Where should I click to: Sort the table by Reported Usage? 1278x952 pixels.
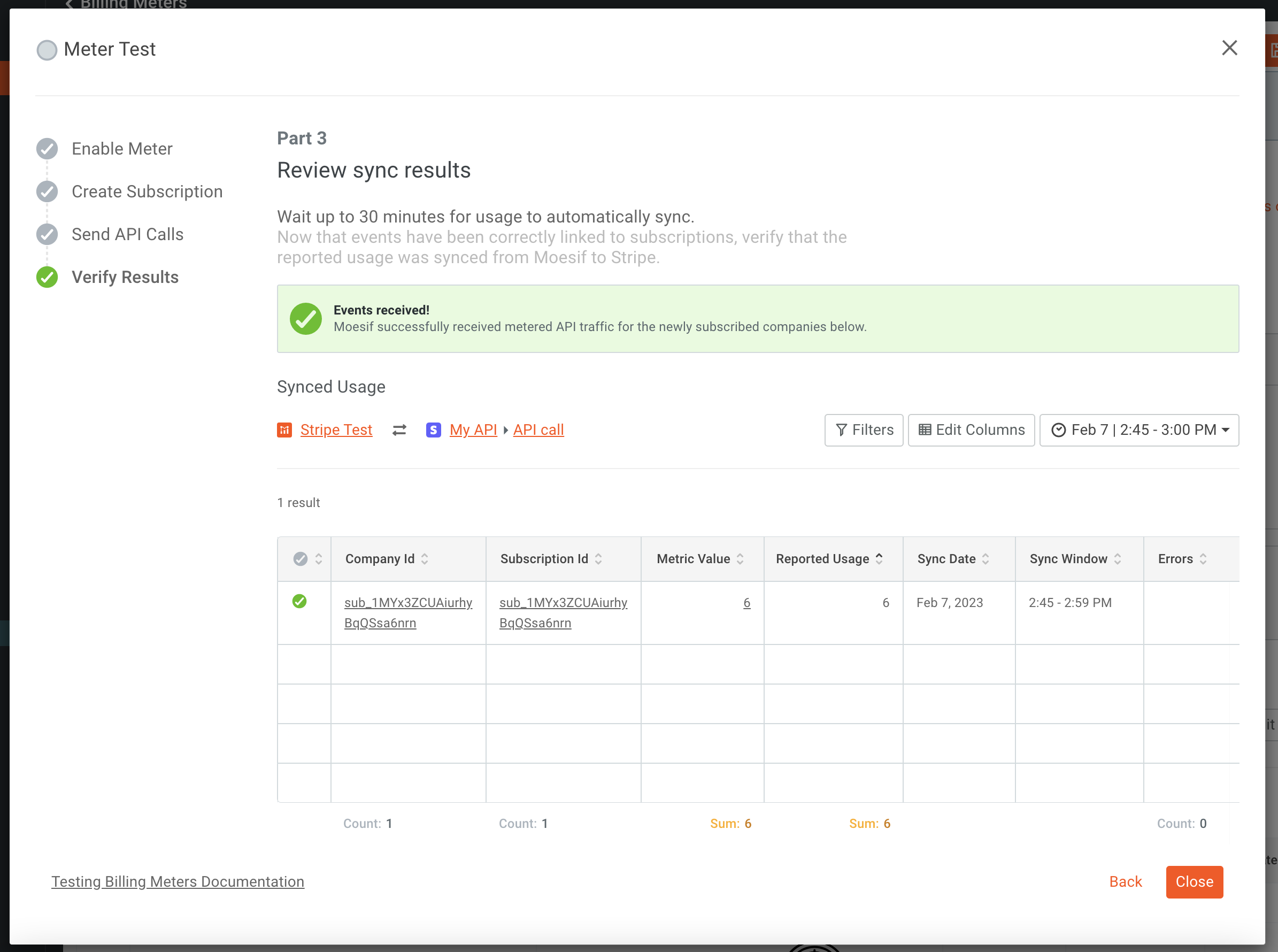coord(879,558)
